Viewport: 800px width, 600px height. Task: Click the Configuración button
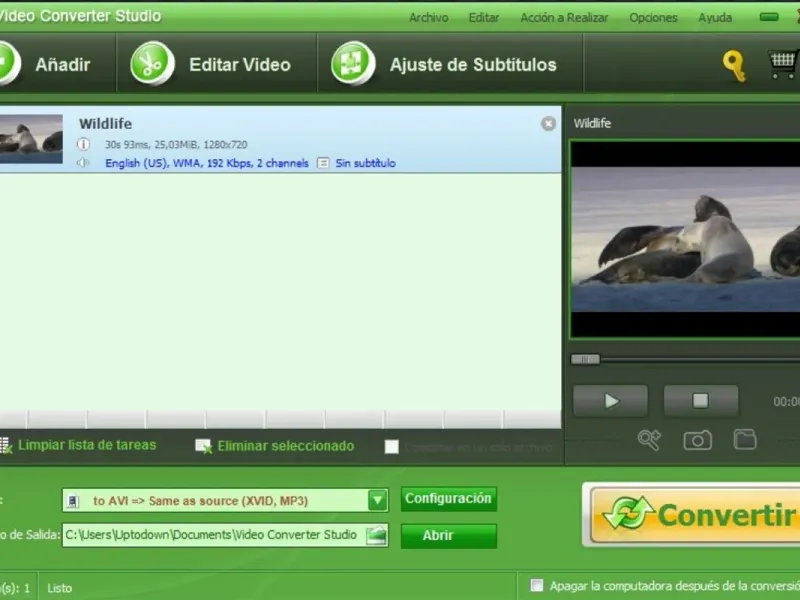coord(448,498)
